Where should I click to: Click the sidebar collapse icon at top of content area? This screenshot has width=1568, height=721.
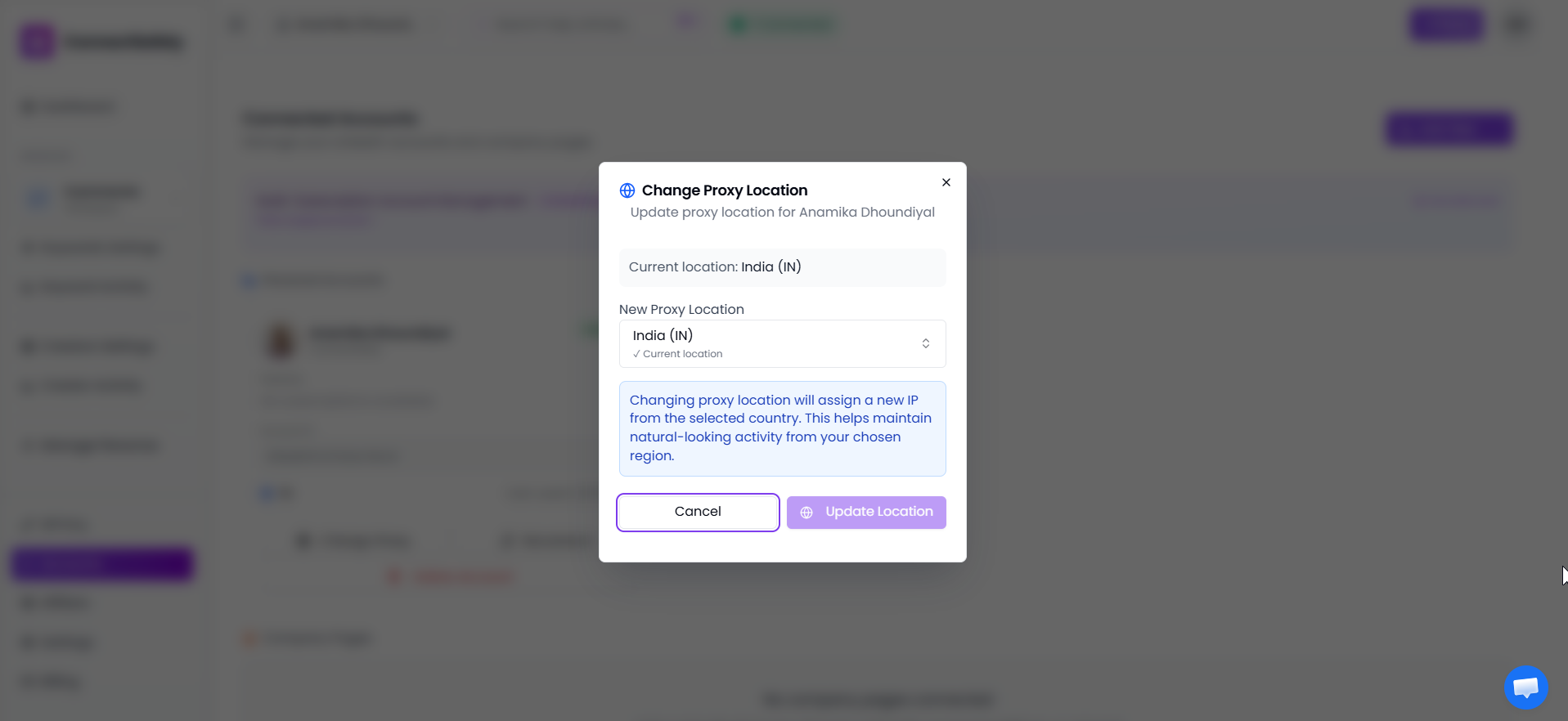(236, 25)
